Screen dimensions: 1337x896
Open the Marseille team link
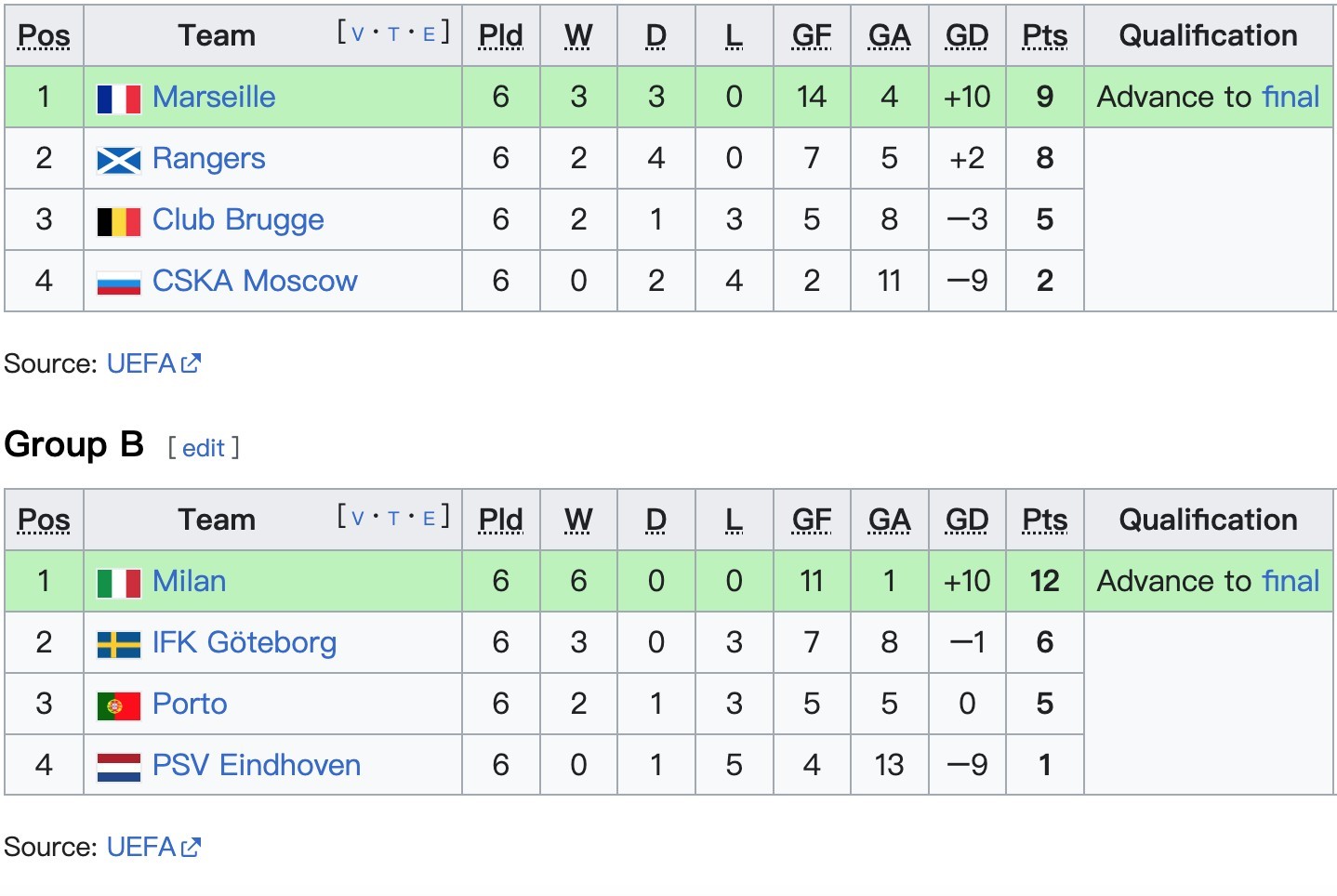coord(214,97)
